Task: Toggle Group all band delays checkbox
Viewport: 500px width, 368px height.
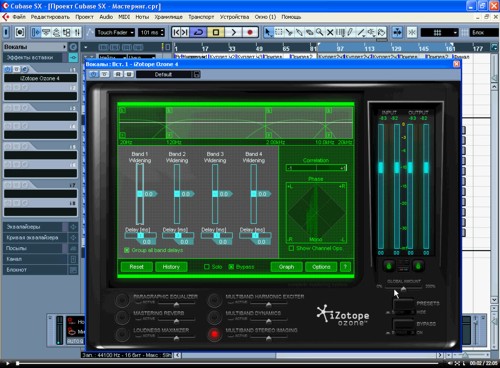Action: pos(127,250)
